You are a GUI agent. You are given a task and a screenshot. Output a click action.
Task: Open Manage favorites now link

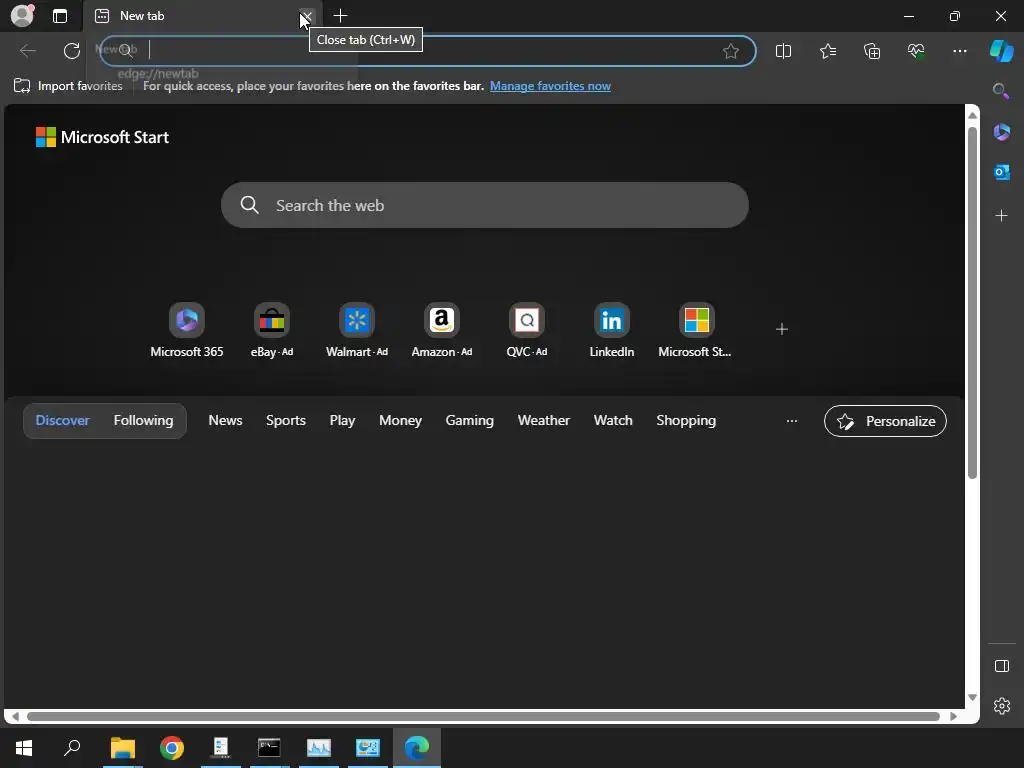click(550, 86)
